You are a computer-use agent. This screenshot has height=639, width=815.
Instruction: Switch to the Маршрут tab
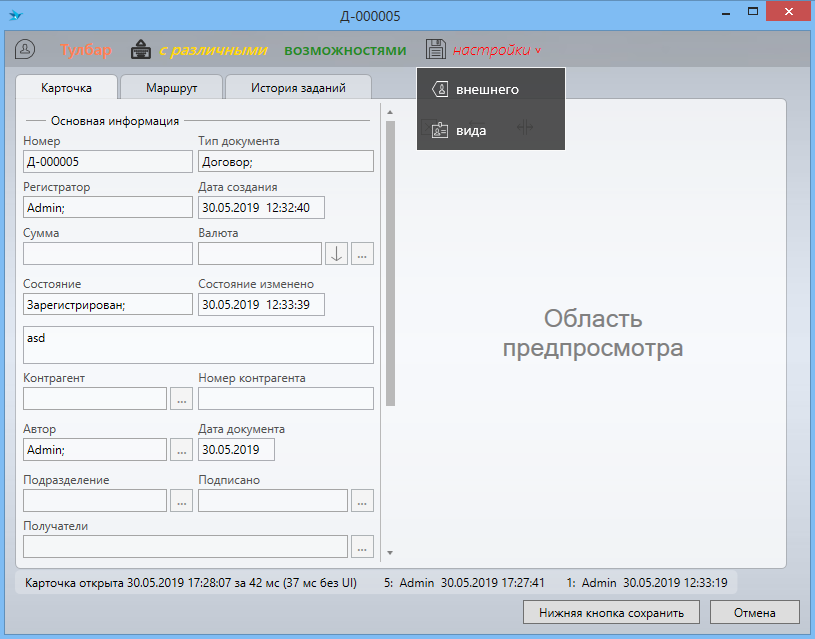[x=171, y=88]
